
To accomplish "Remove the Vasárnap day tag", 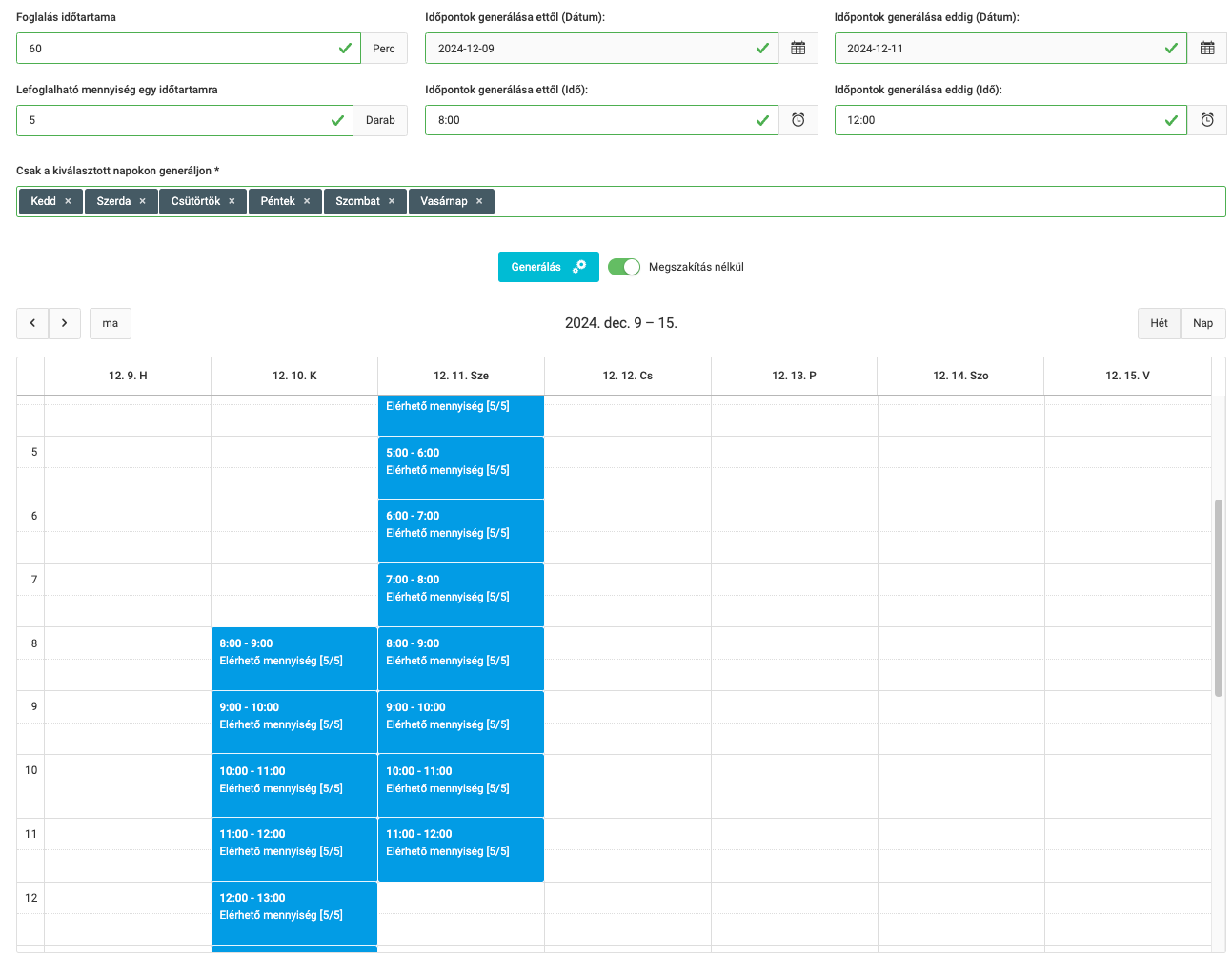I will pyautogui.click(x=479, y=202).
